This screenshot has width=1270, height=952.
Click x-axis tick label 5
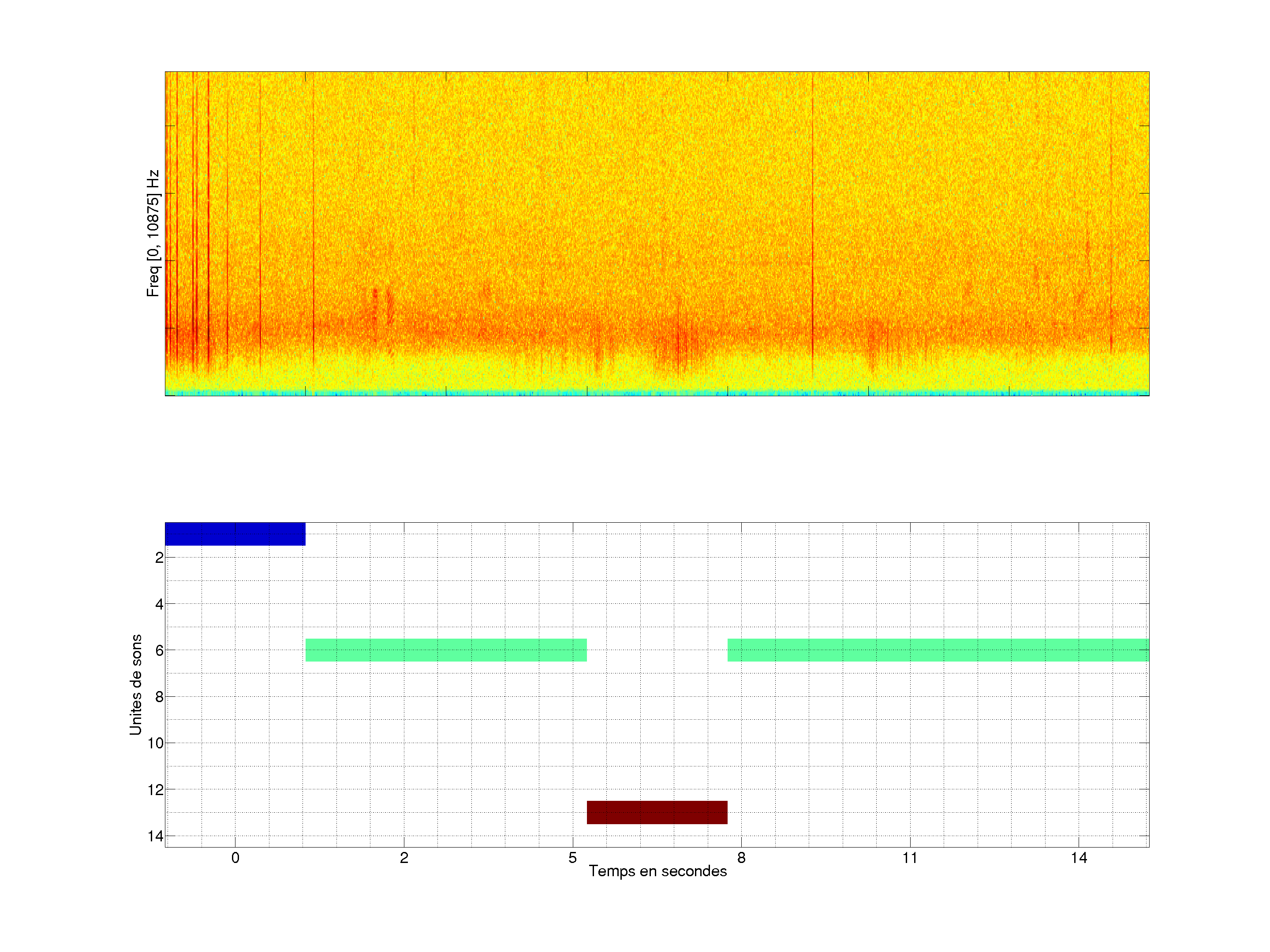click(x=572, y=858)
